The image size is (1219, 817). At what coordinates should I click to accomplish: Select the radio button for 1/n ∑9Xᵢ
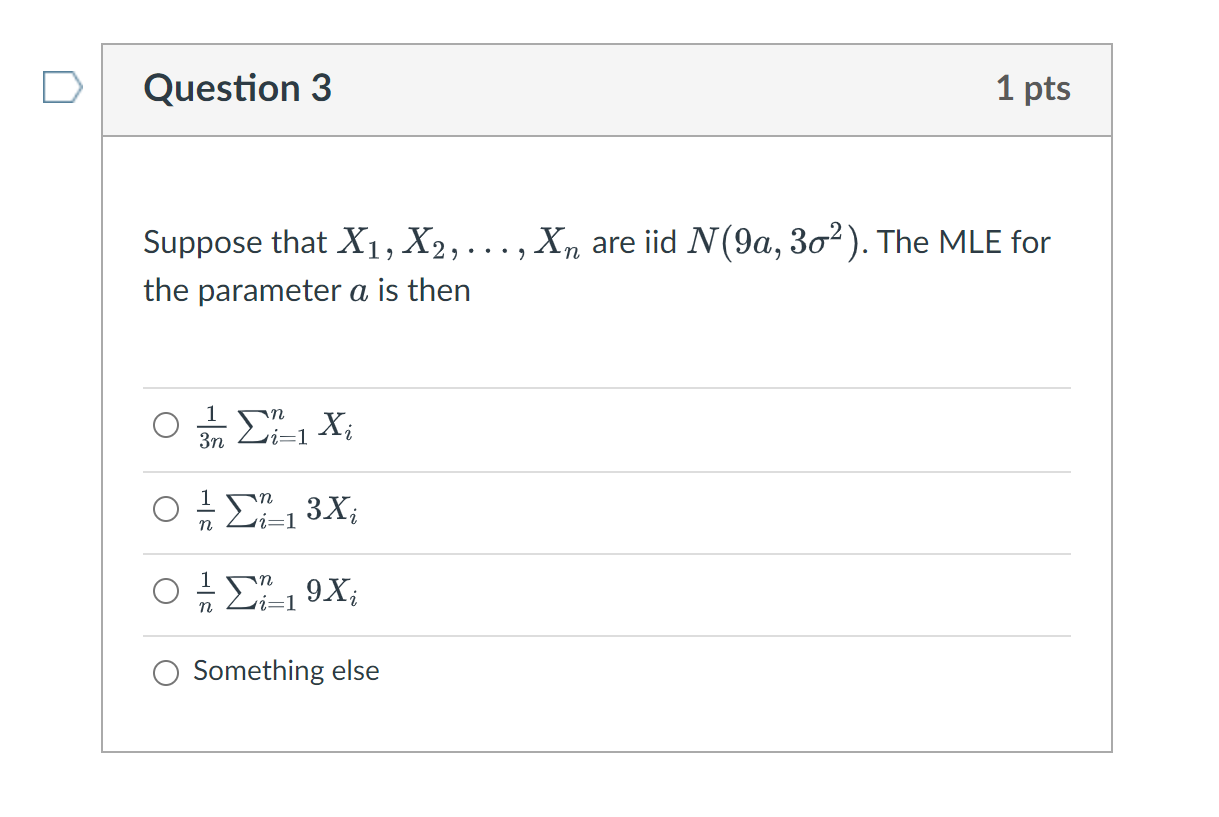click(166, 591)
